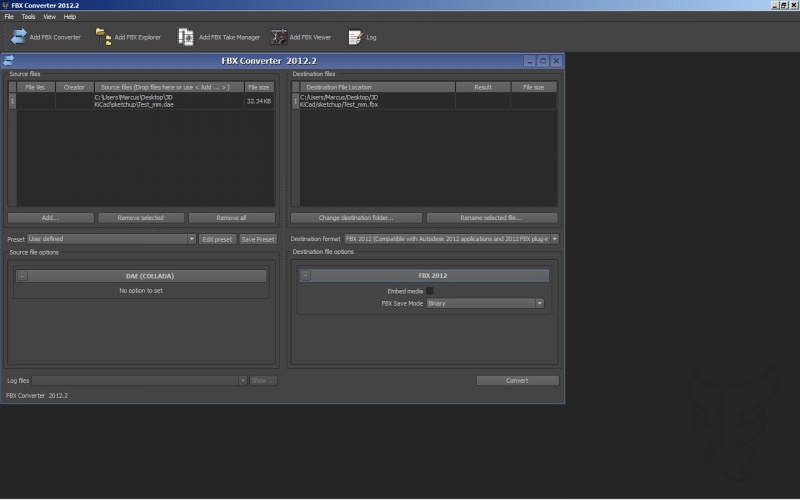Collapse the FBX 2012 options section
Viewport: 800px width, 500px height.
pos(306,276)
